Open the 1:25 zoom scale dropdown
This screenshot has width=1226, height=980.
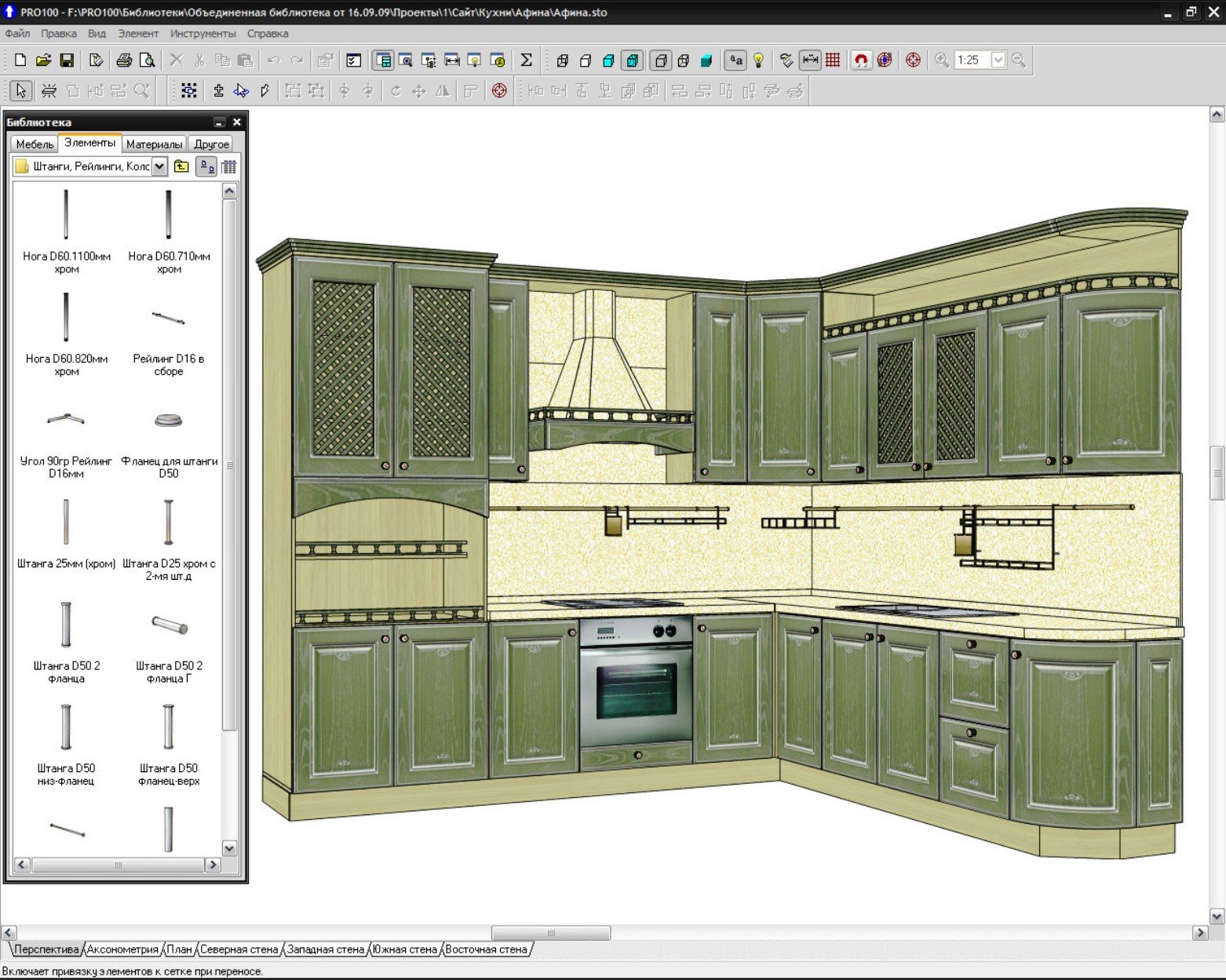998,60
